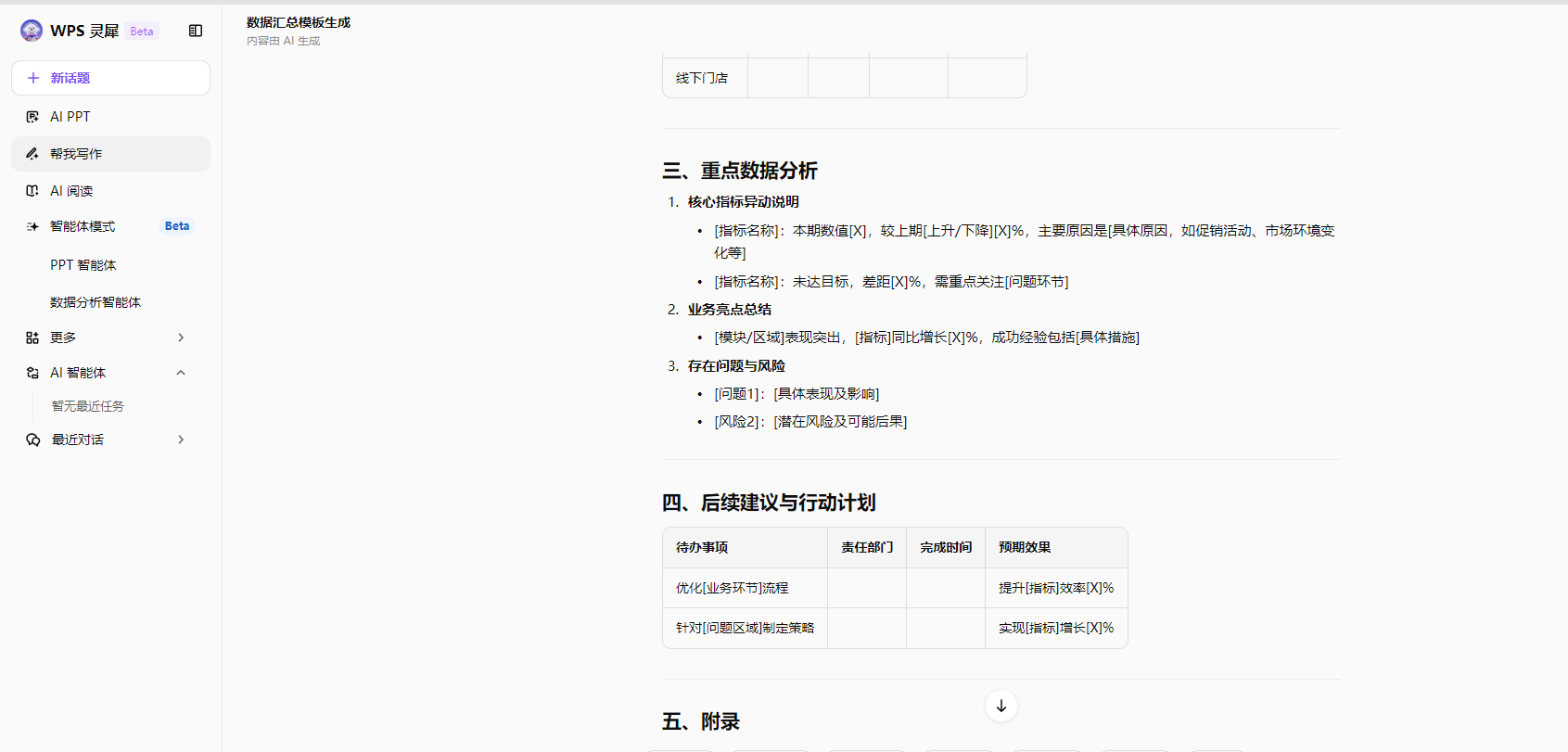Open the AI 阅读 book icon
This screenshot has width=1568, height=752.
[x=32, y=191]
